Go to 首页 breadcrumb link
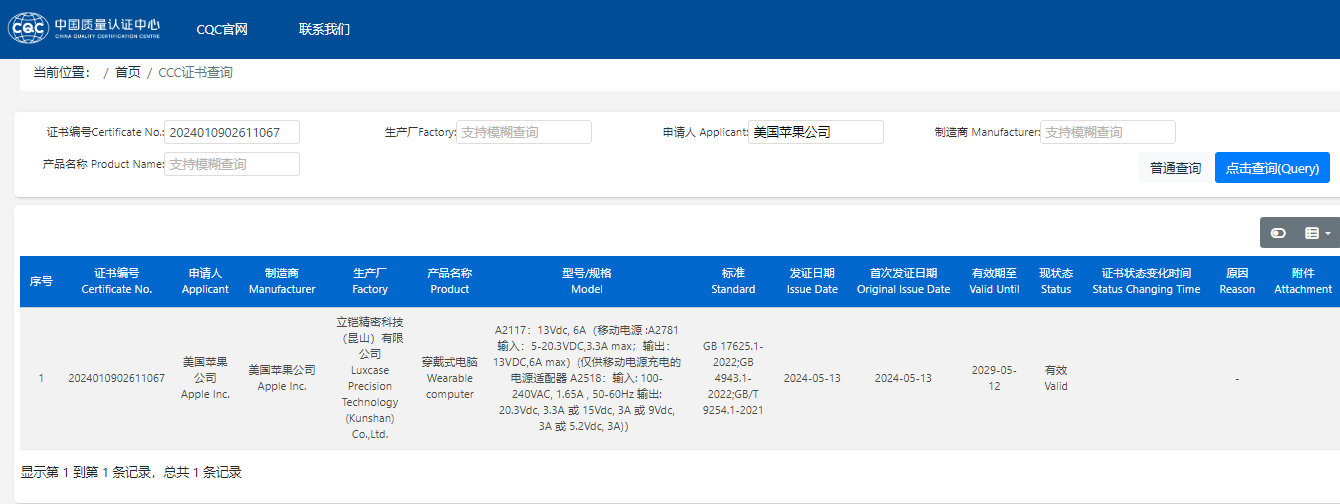 128,72
